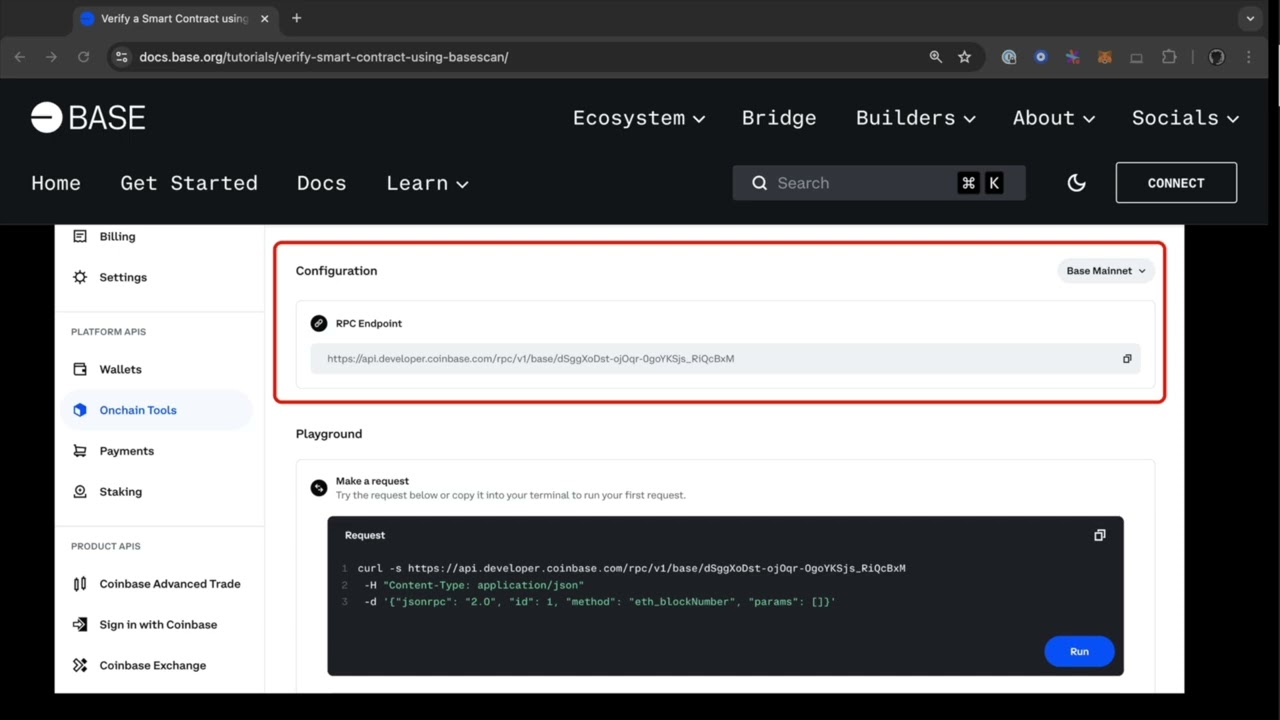1280x720 pixels.
Task: Go to Home in the navigation
Action: 56,183
